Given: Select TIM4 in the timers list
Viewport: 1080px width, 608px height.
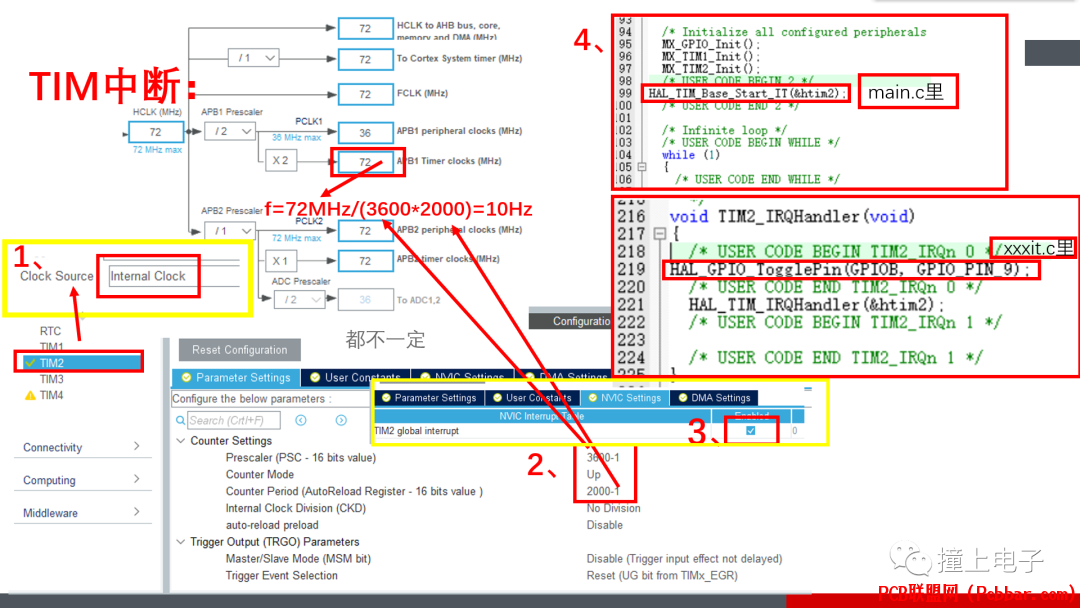Looking at the screenshot, I should tap(52, 395).
